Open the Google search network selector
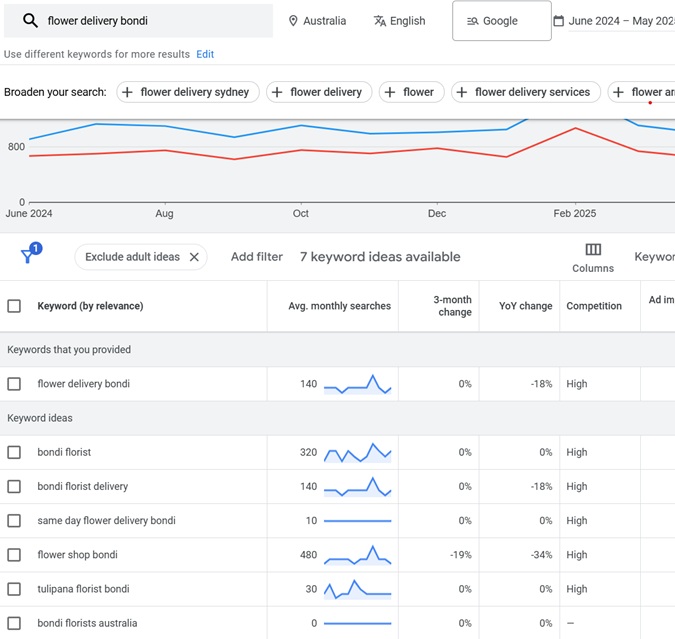This screenshot has height=639, width=675. (x=502, y=21)
